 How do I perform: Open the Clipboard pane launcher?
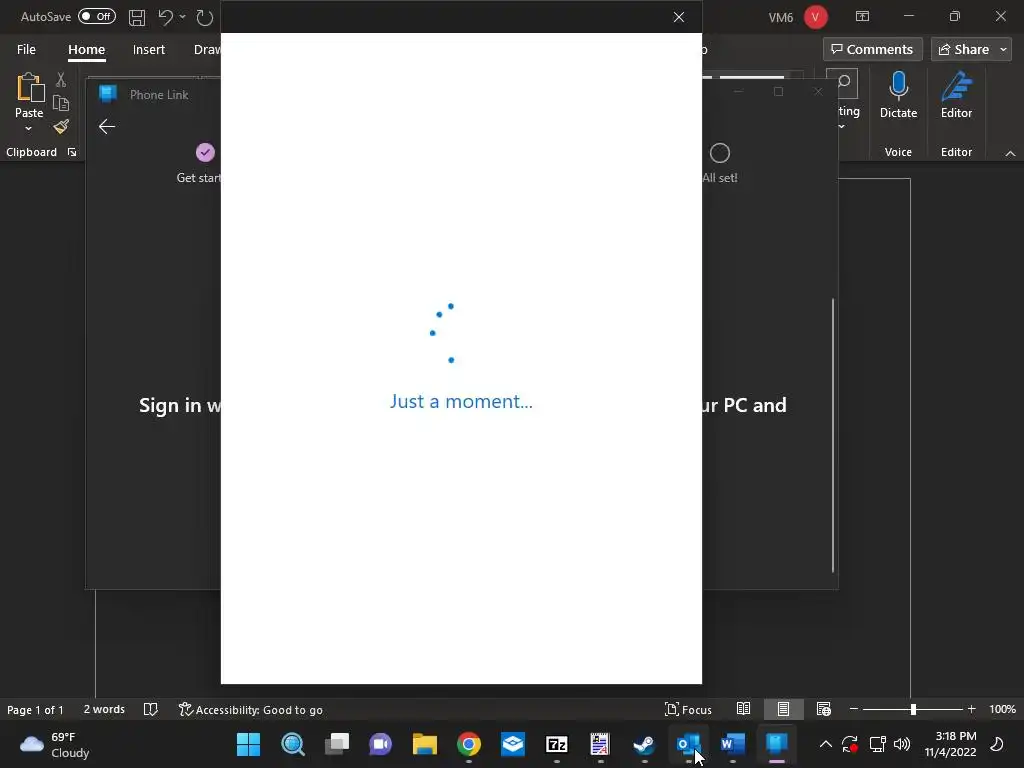pyautogui.click(x=72, y=152)
